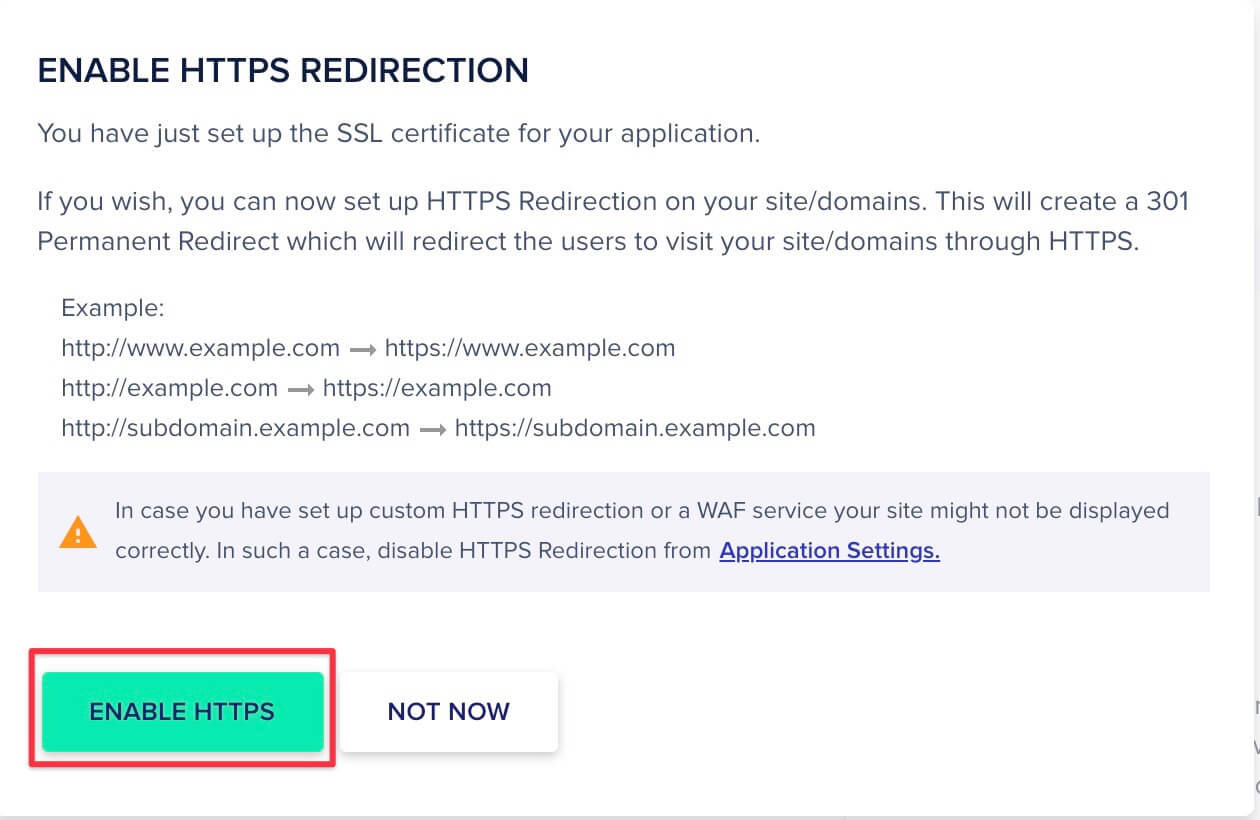The height and width of the screenshot is (820, 1260).
Task: Click the orange warning triangle icon
Action: click(x=78, y=532)
